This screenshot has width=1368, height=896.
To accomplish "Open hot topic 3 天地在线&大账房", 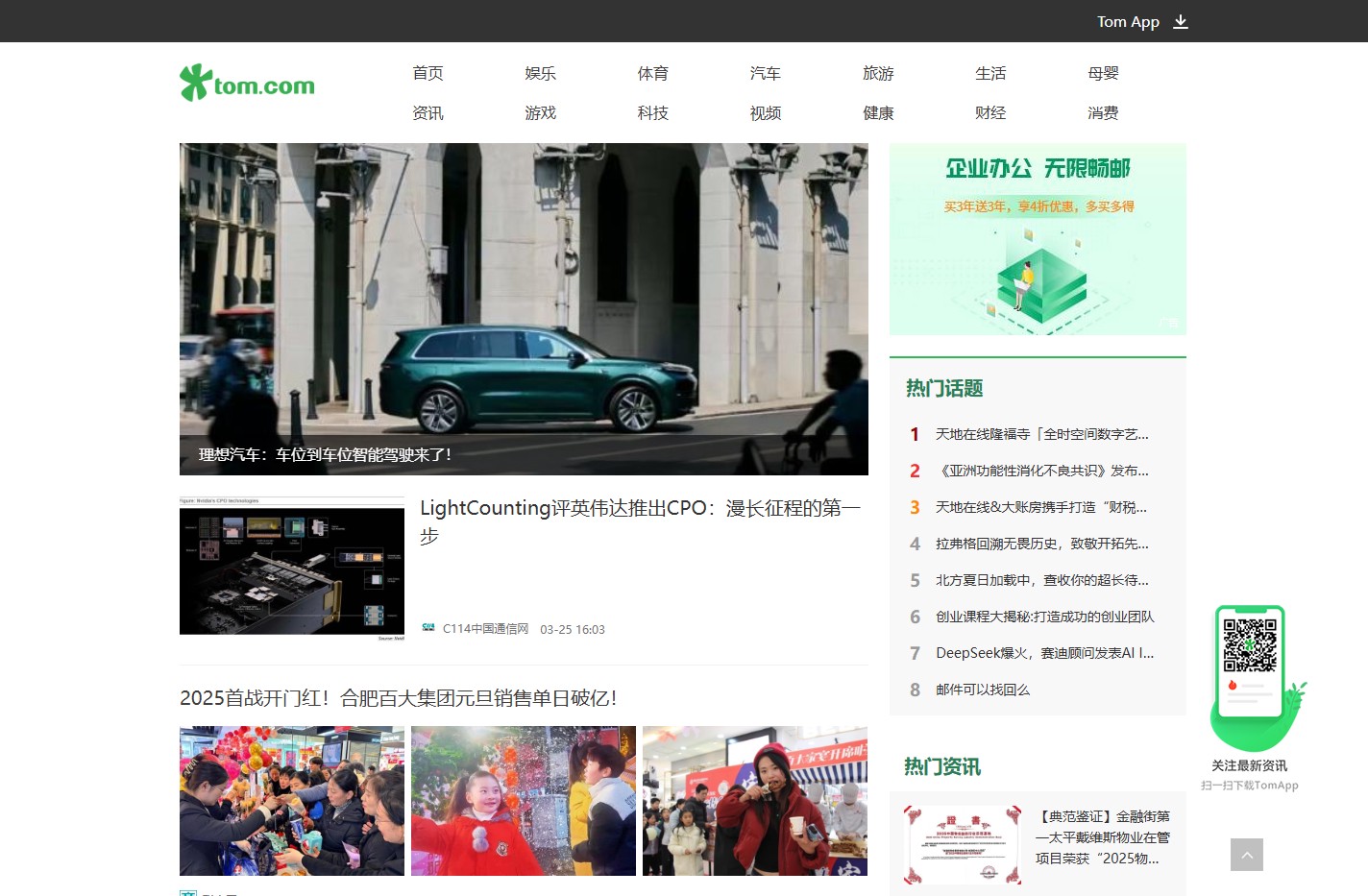I will click(1040, 507).
